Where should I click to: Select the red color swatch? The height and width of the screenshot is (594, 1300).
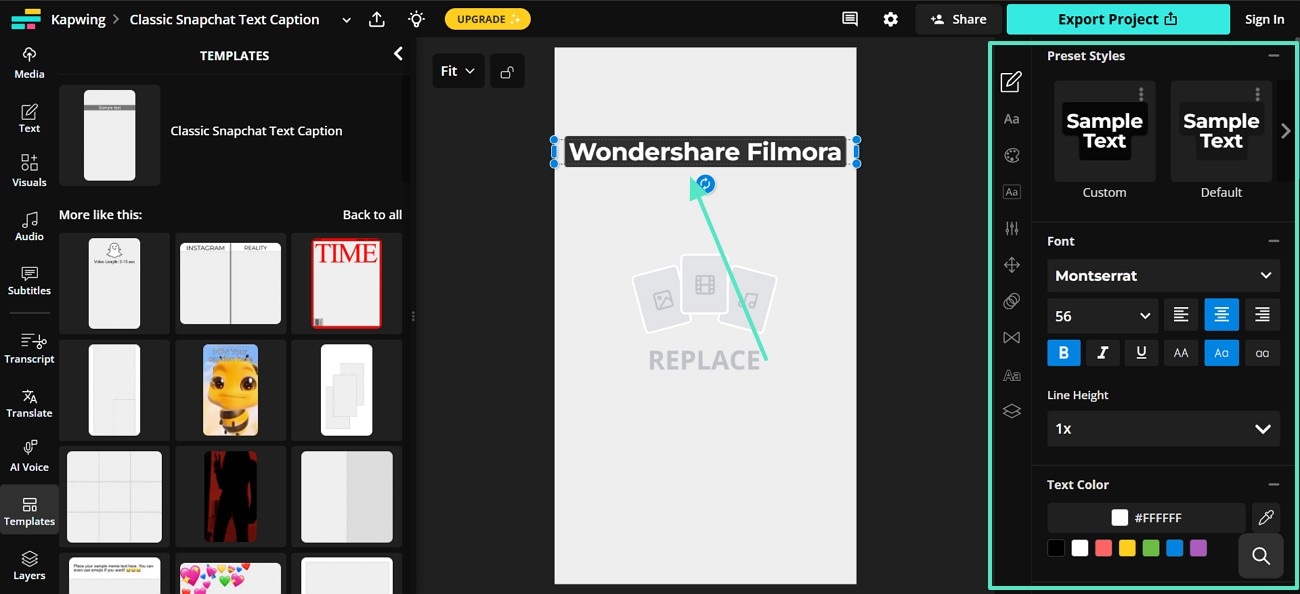[x=1103, y=548]
